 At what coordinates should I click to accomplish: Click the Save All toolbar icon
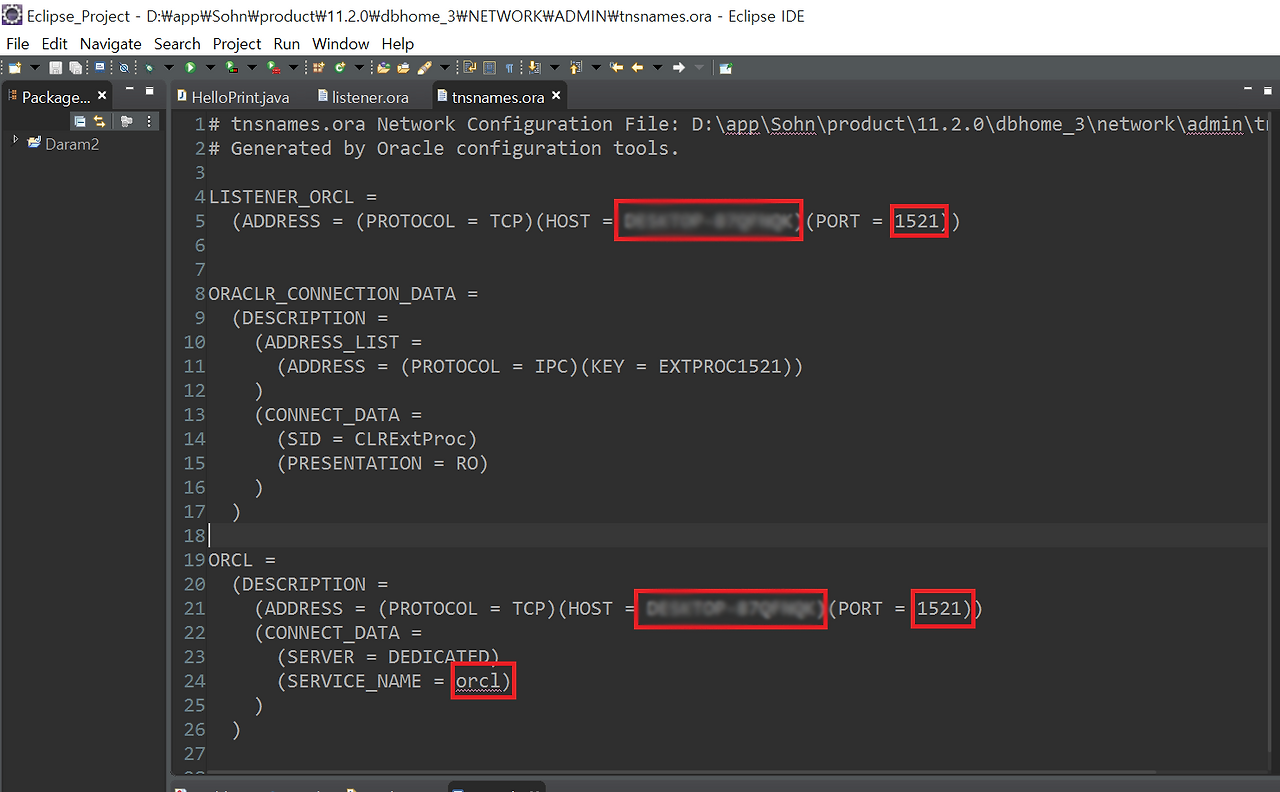pyautogui.click(x=77, y=67)
